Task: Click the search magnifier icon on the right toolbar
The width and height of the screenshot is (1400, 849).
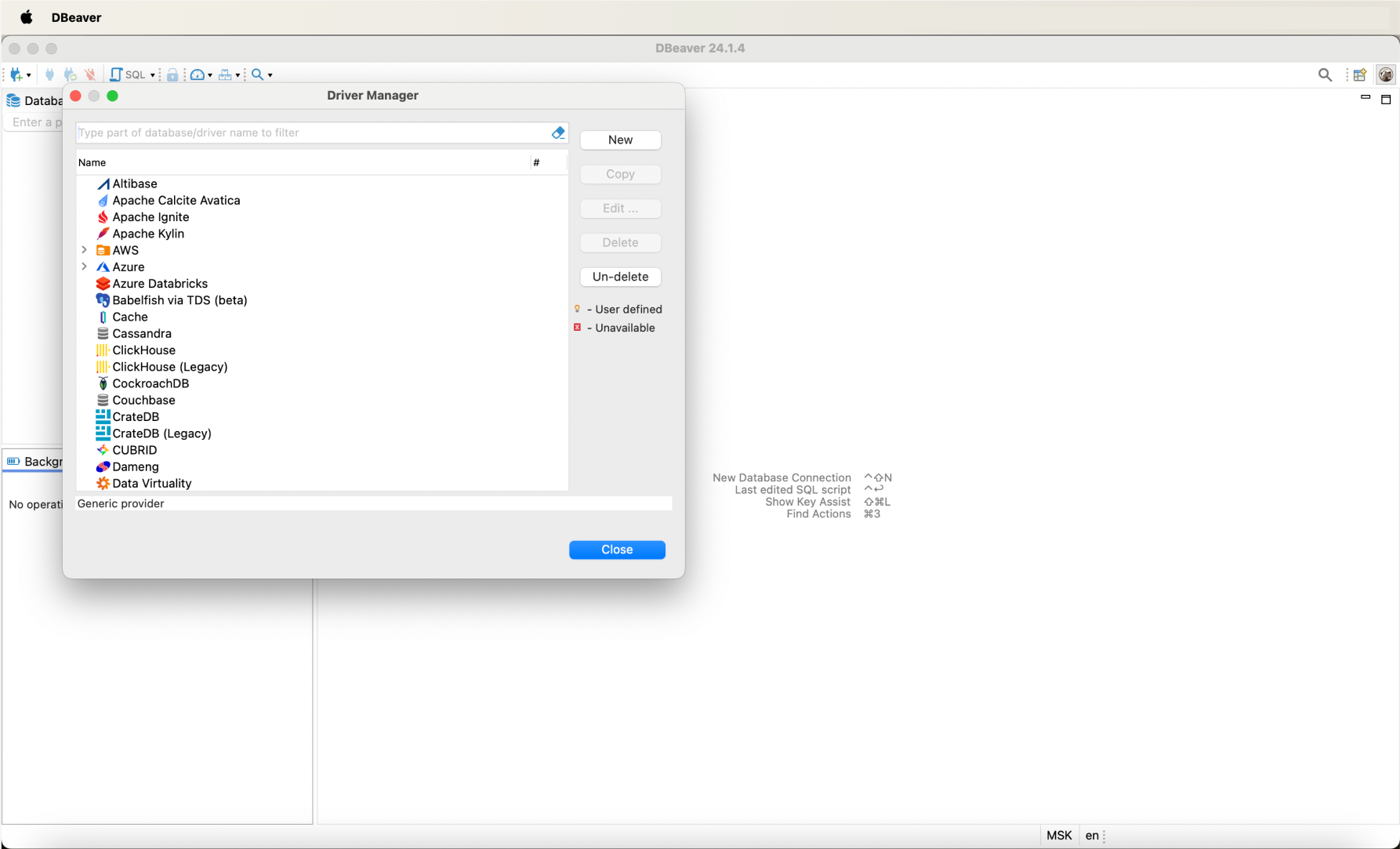Action: pyautogui.click(x=1326, y=74)
